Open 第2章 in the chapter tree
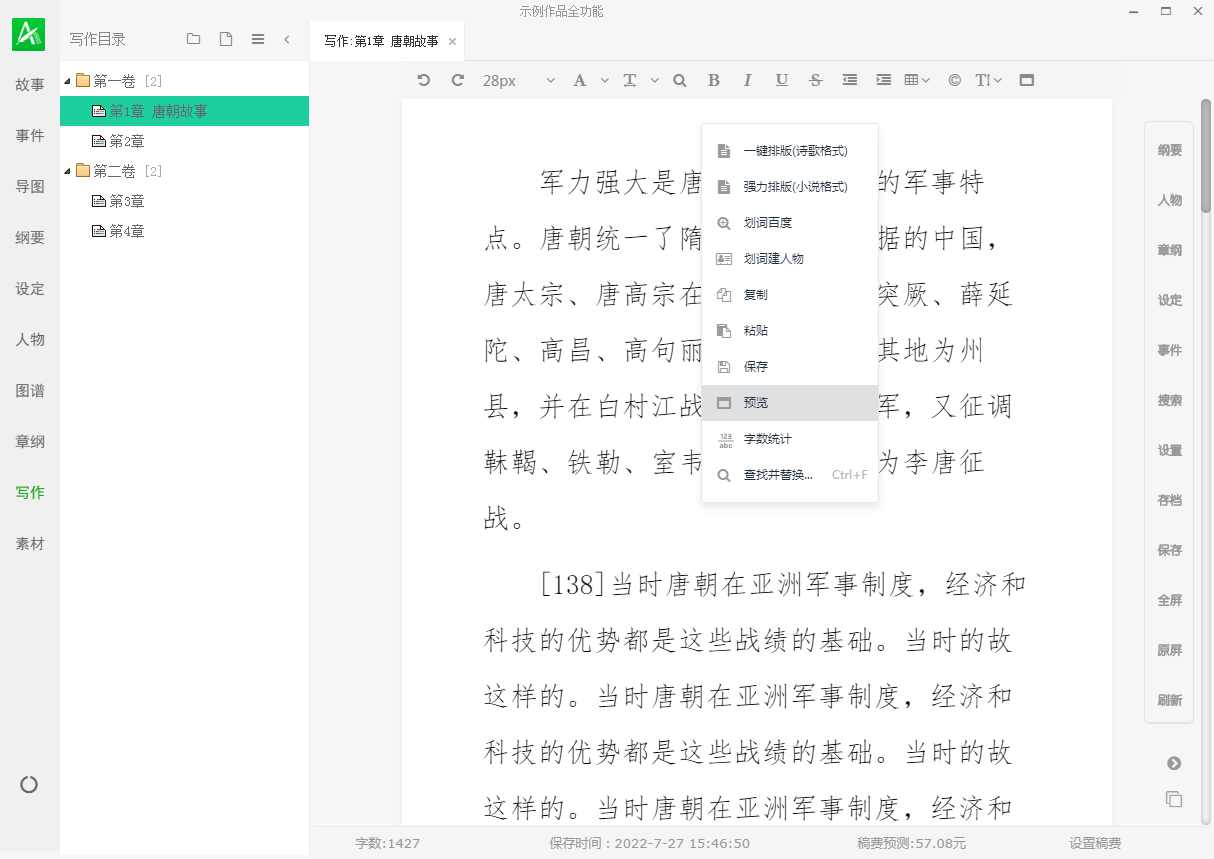 (127, 141)
